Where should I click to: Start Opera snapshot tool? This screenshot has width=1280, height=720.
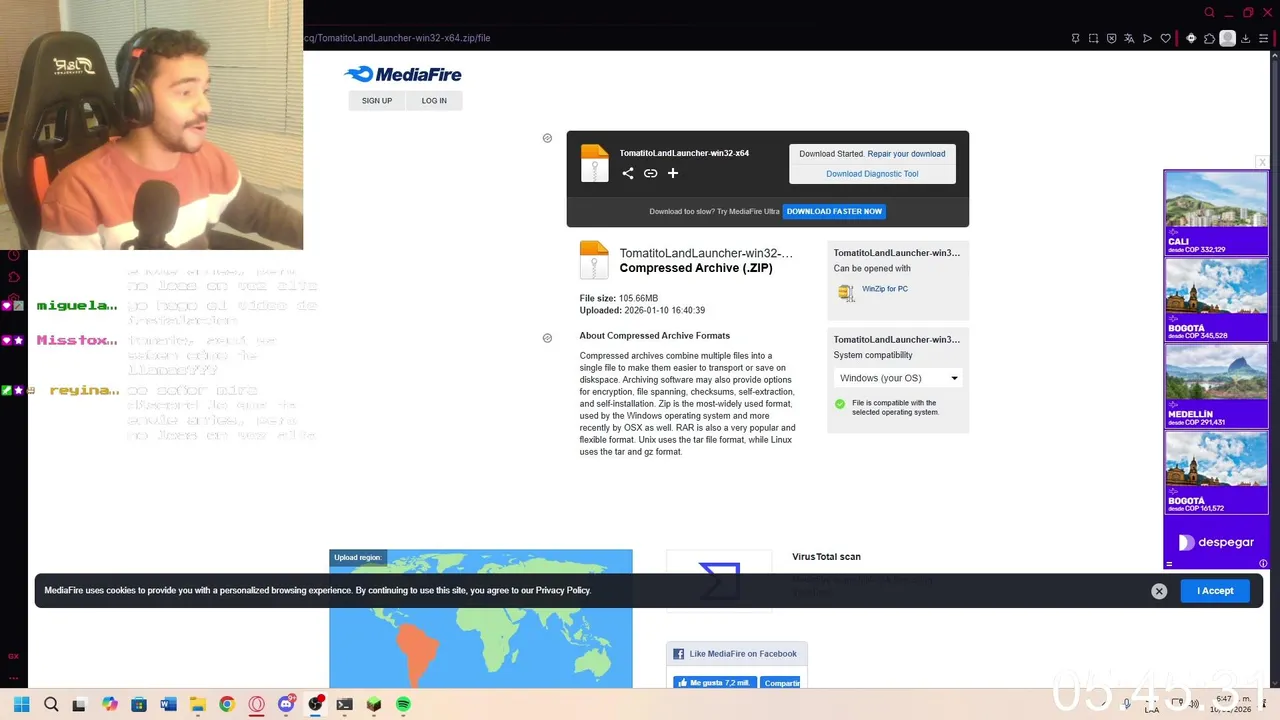[1093, 38]
